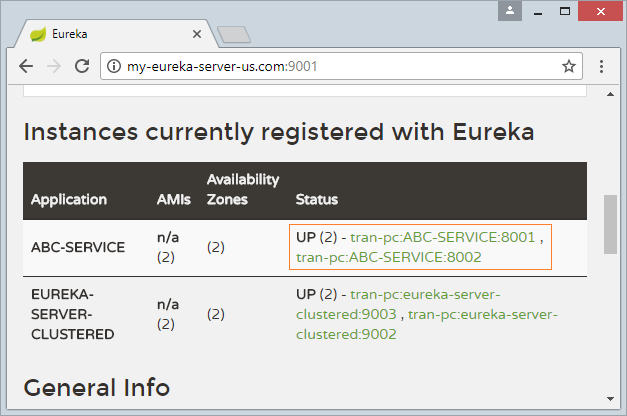Open the tran-pc:ABC-SERVICE:8001 instance link
Image resolution: width=627 pixels, height=416 pixels.
click(x=443, y=237)
